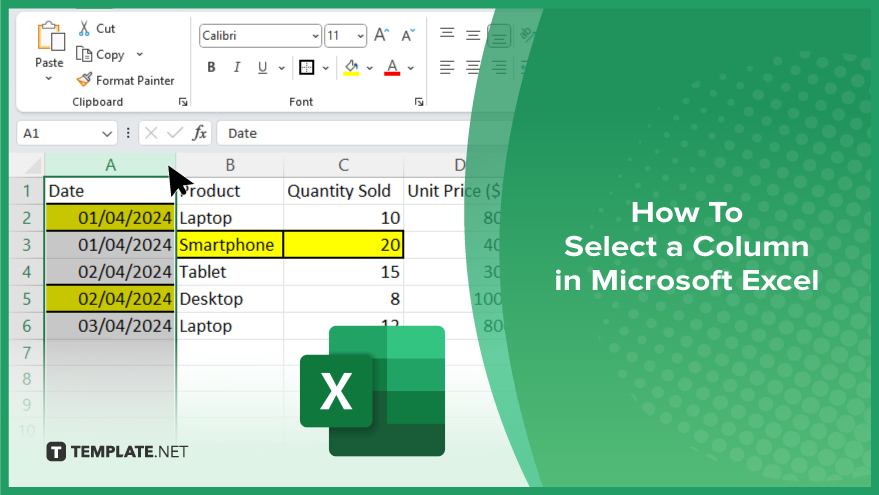Click the Copy button
This screenshot has width=879, height=495.
tap(100, 54)
